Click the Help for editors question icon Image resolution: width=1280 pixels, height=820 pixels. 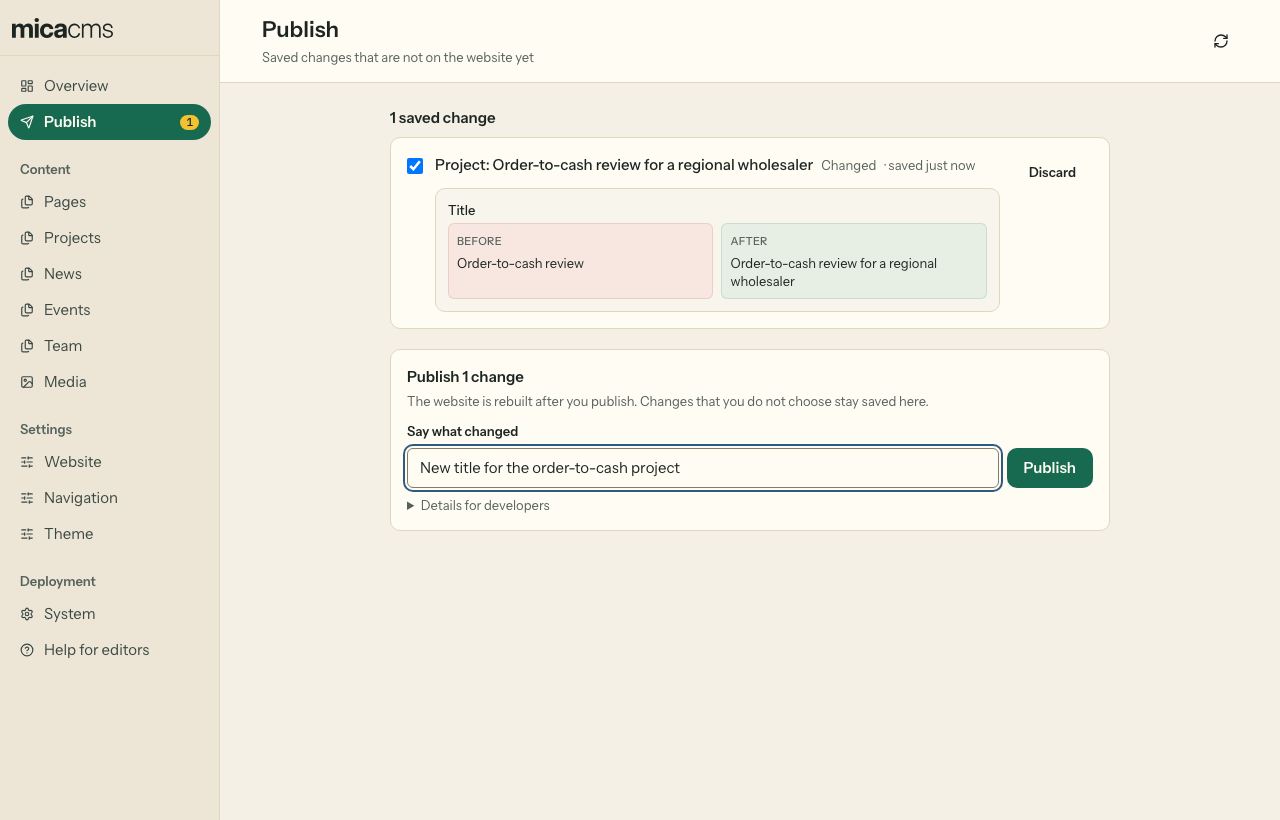[27, 650]
